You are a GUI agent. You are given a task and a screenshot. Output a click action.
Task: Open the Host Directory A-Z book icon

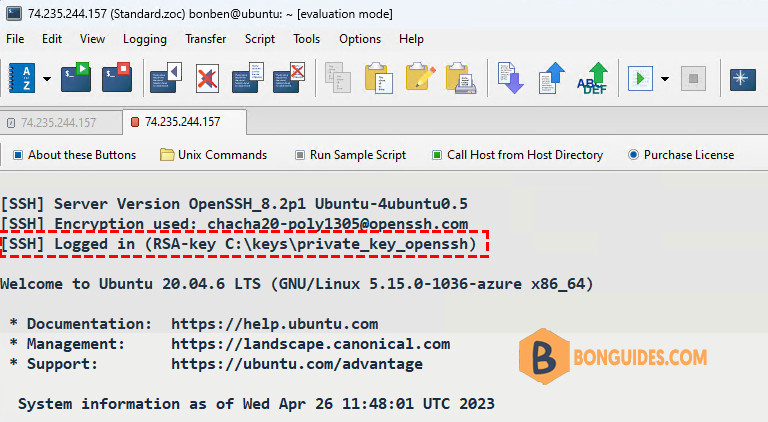[22, 78]
